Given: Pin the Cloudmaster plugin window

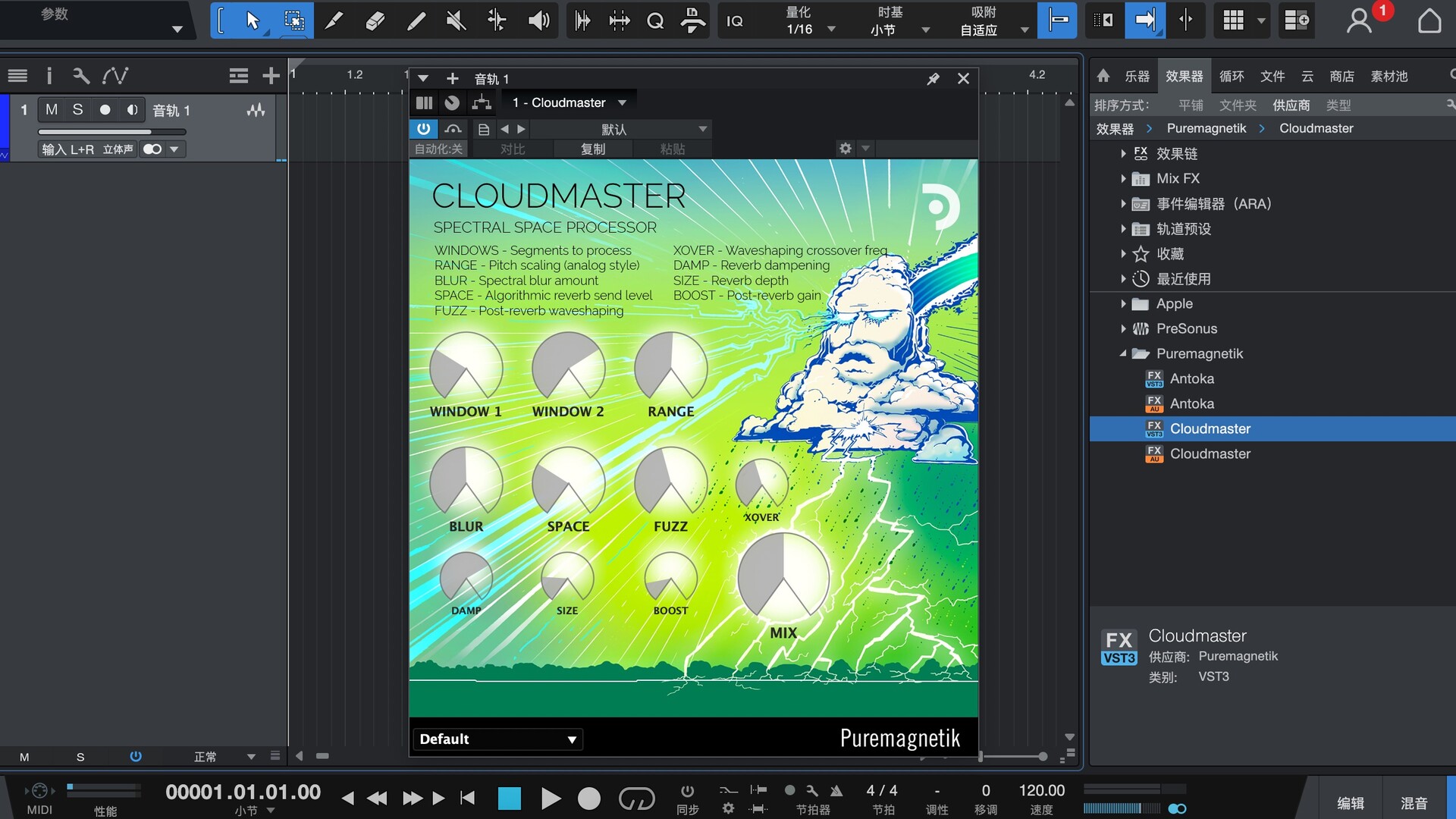Looking at the screenshot, I should (x=934, y=79).
